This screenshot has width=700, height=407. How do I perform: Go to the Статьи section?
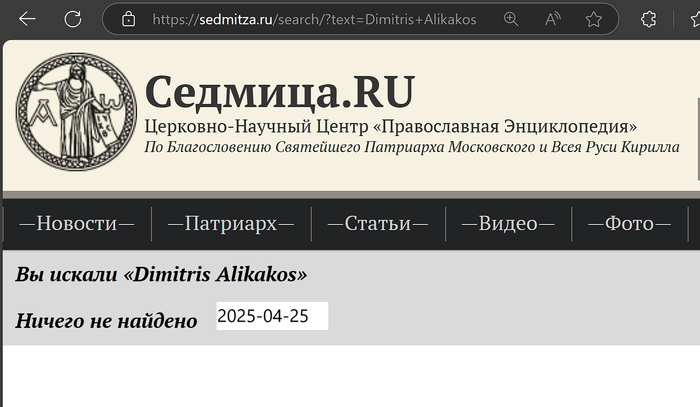pyautogui.click(x=378, y=224)
